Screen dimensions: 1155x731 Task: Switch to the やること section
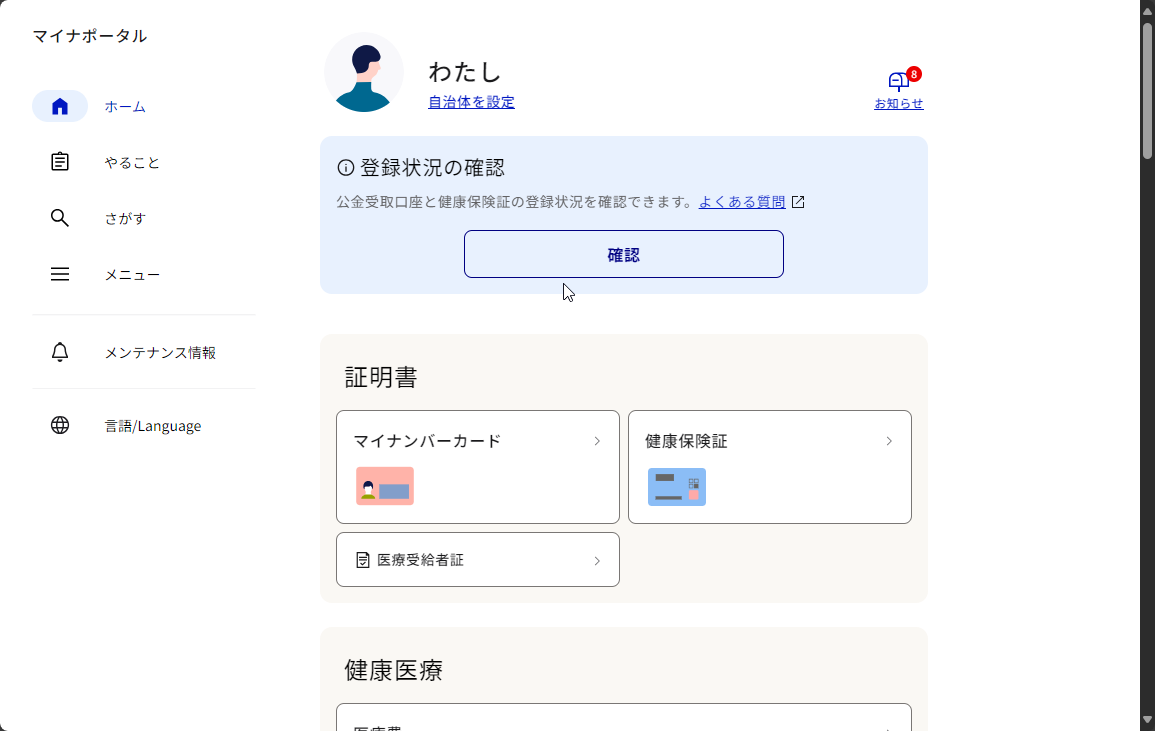131,161
